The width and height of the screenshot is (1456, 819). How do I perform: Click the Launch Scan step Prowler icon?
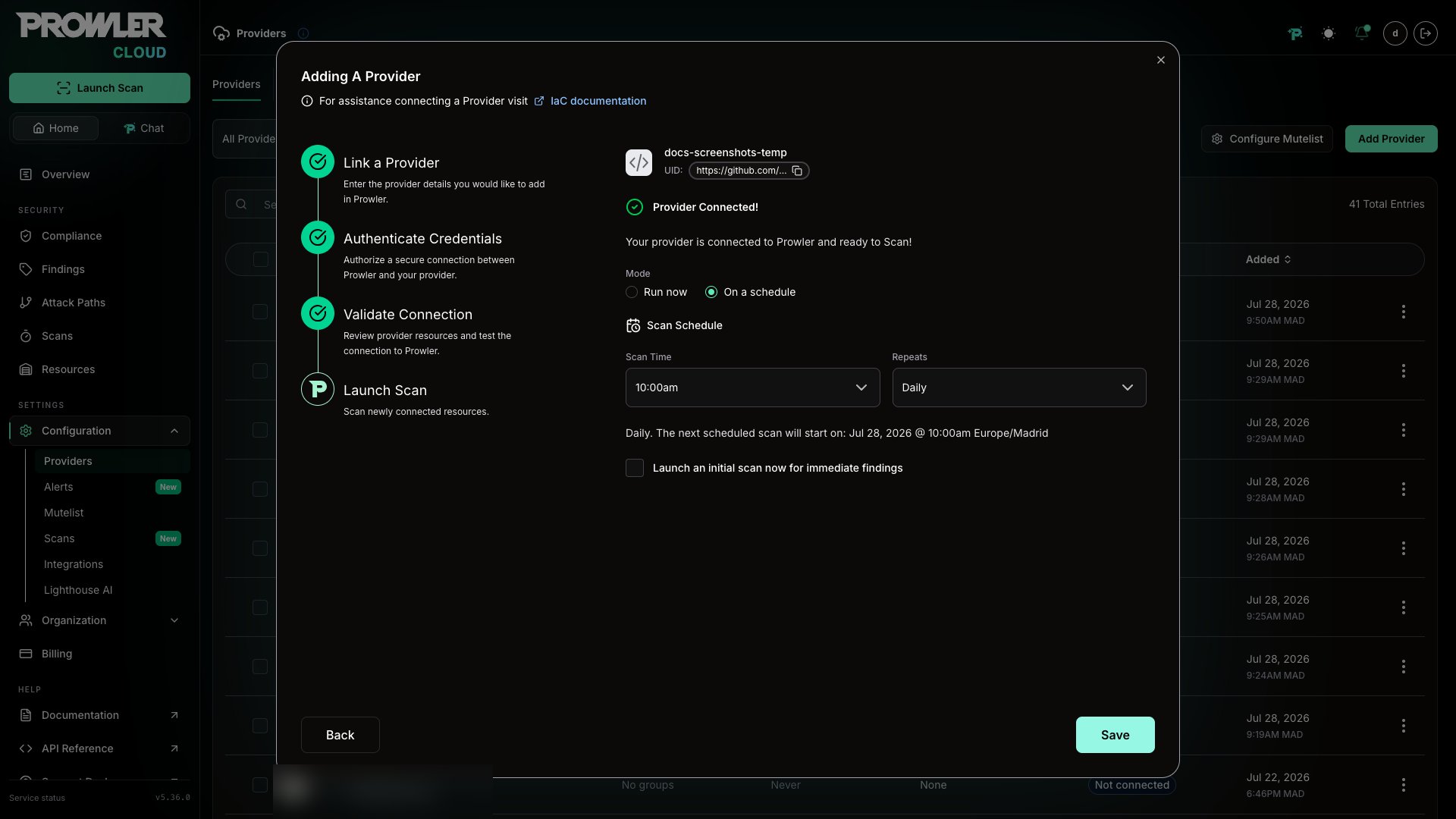coord(318,389)
